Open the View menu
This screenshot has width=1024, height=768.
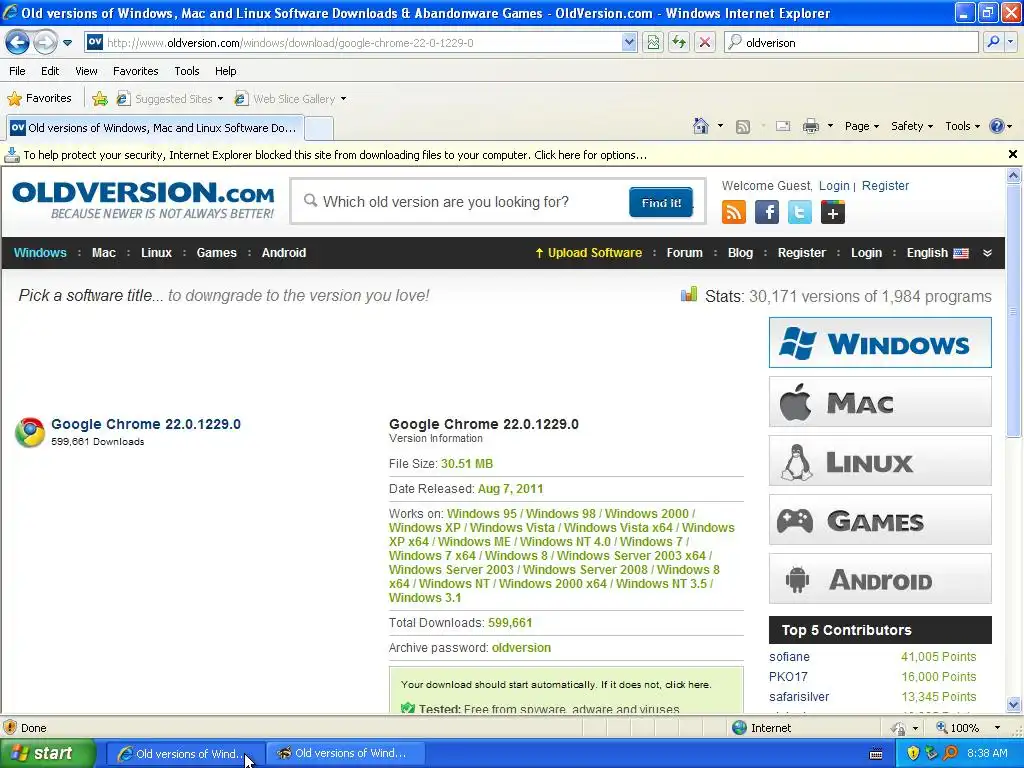86,71
